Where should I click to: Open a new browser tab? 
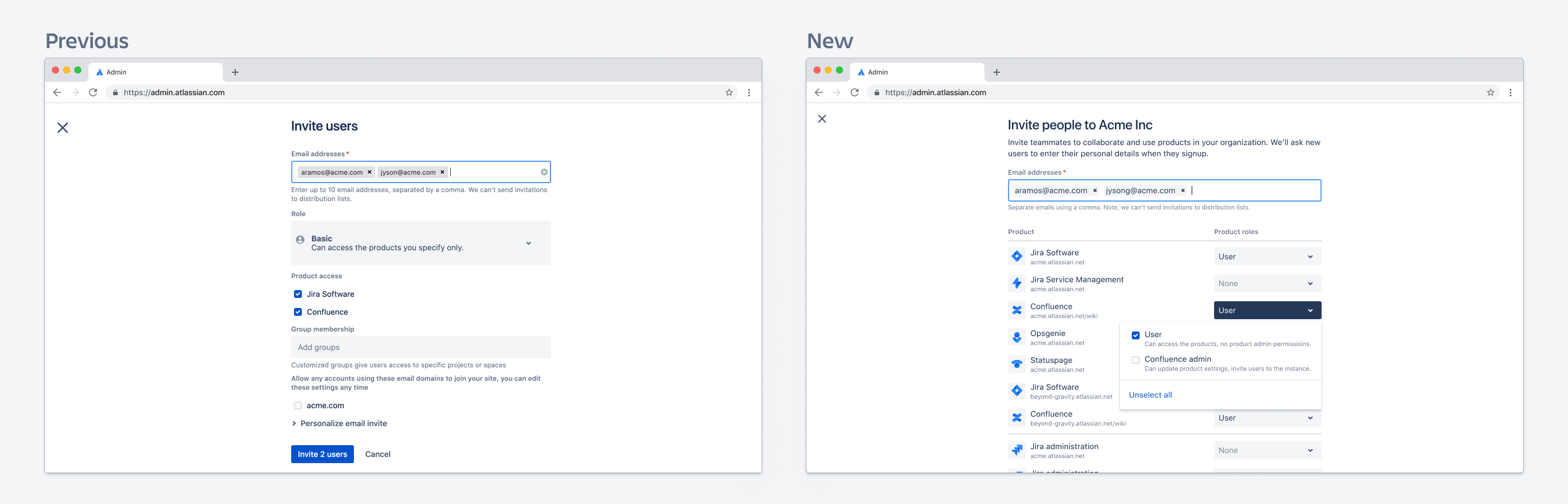(235, 72)
